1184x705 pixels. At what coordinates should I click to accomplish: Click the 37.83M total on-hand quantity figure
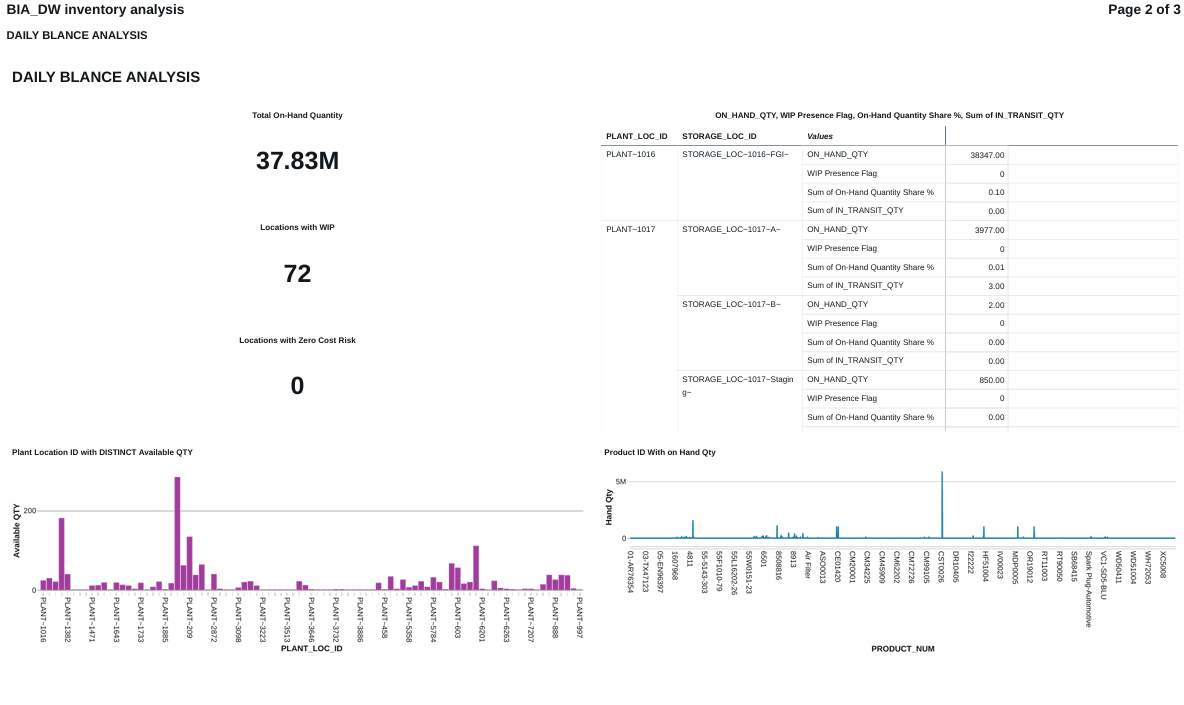point(297,161)
